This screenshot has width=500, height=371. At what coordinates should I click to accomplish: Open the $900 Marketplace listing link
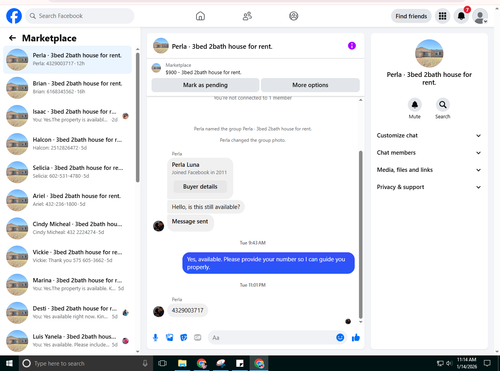tap(203, 72)
